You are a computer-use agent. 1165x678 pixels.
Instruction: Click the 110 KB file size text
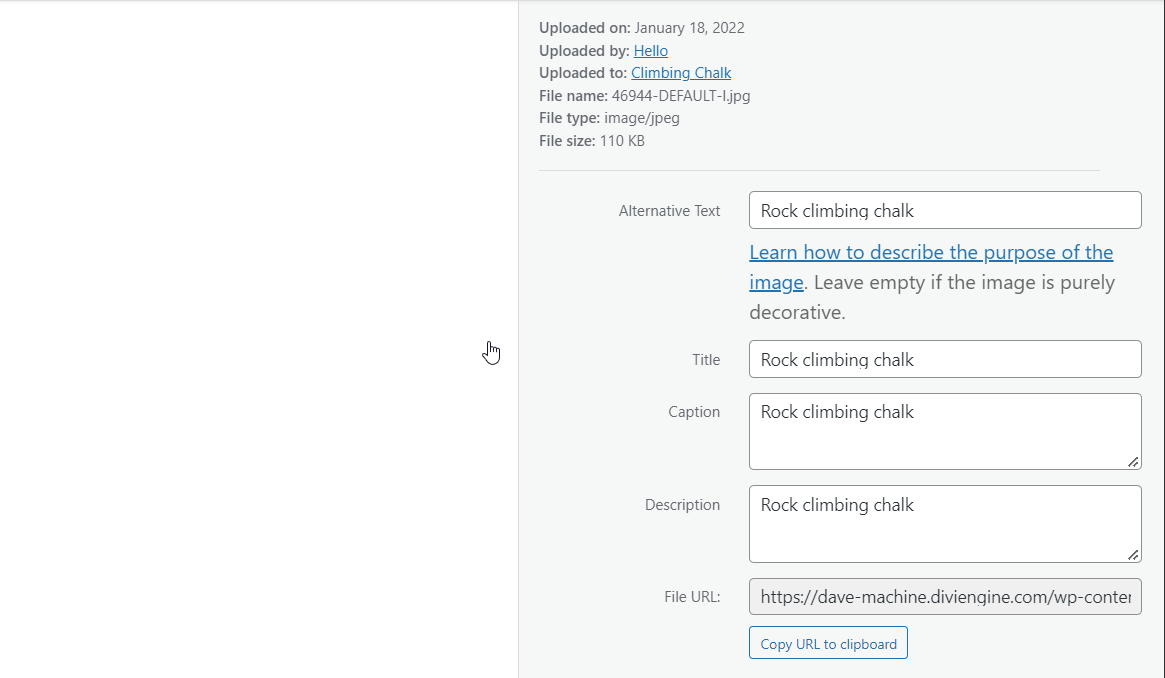(621, 141)
